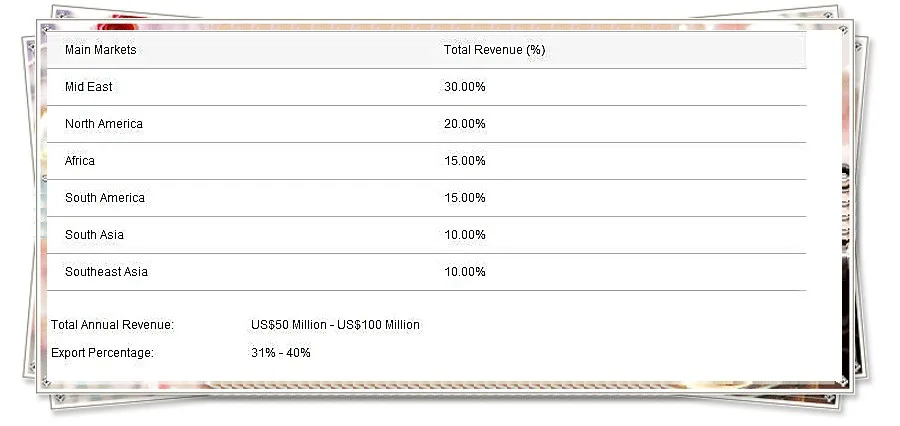Click the Southeast Asia market label

(x=106, y=272)
